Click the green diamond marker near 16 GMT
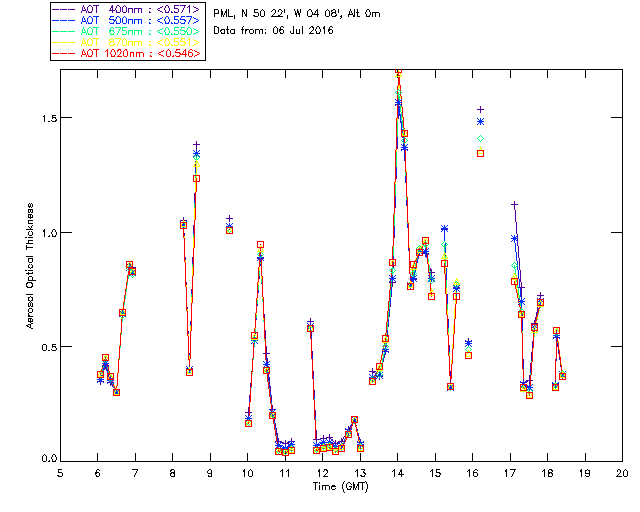Screen dimensions: 640x512 point(481,138)
